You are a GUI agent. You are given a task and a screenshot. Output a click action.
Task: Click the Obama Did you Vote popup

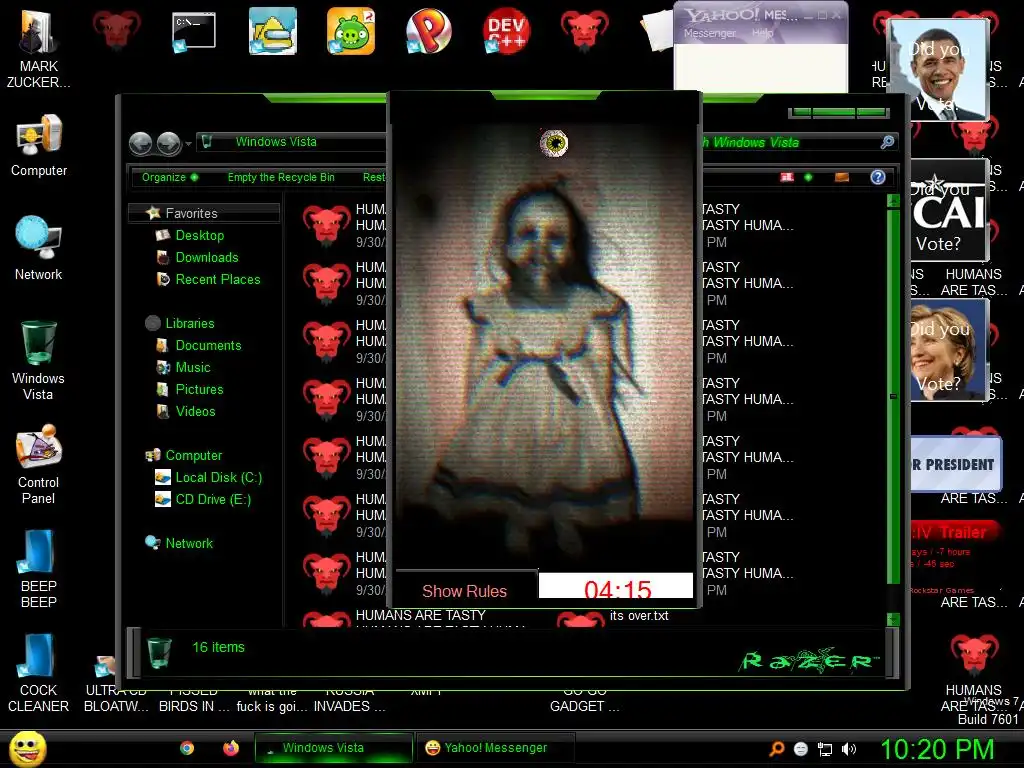pyautogui.click(x=938, y=70)
